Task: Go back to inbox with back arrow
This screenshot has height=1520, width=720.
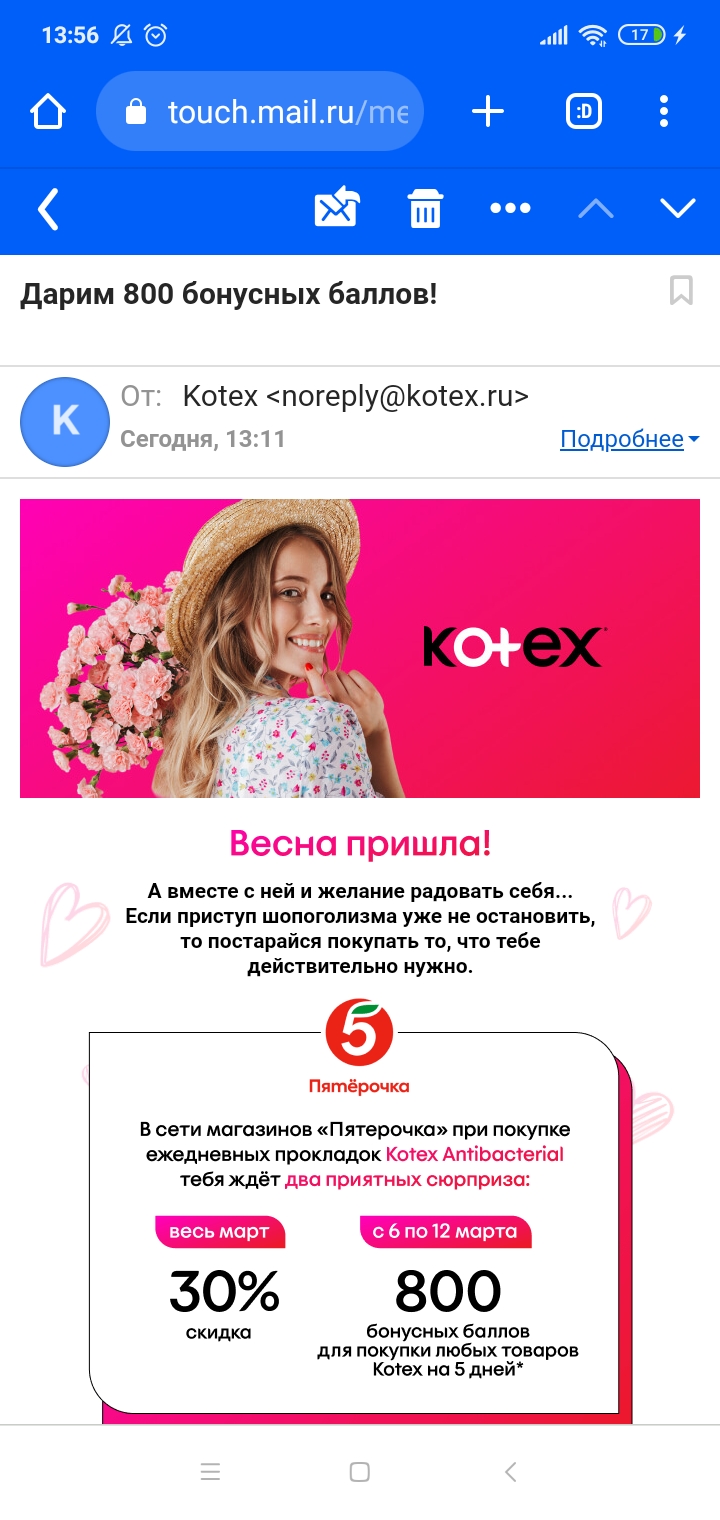Action: pos(48,209)
